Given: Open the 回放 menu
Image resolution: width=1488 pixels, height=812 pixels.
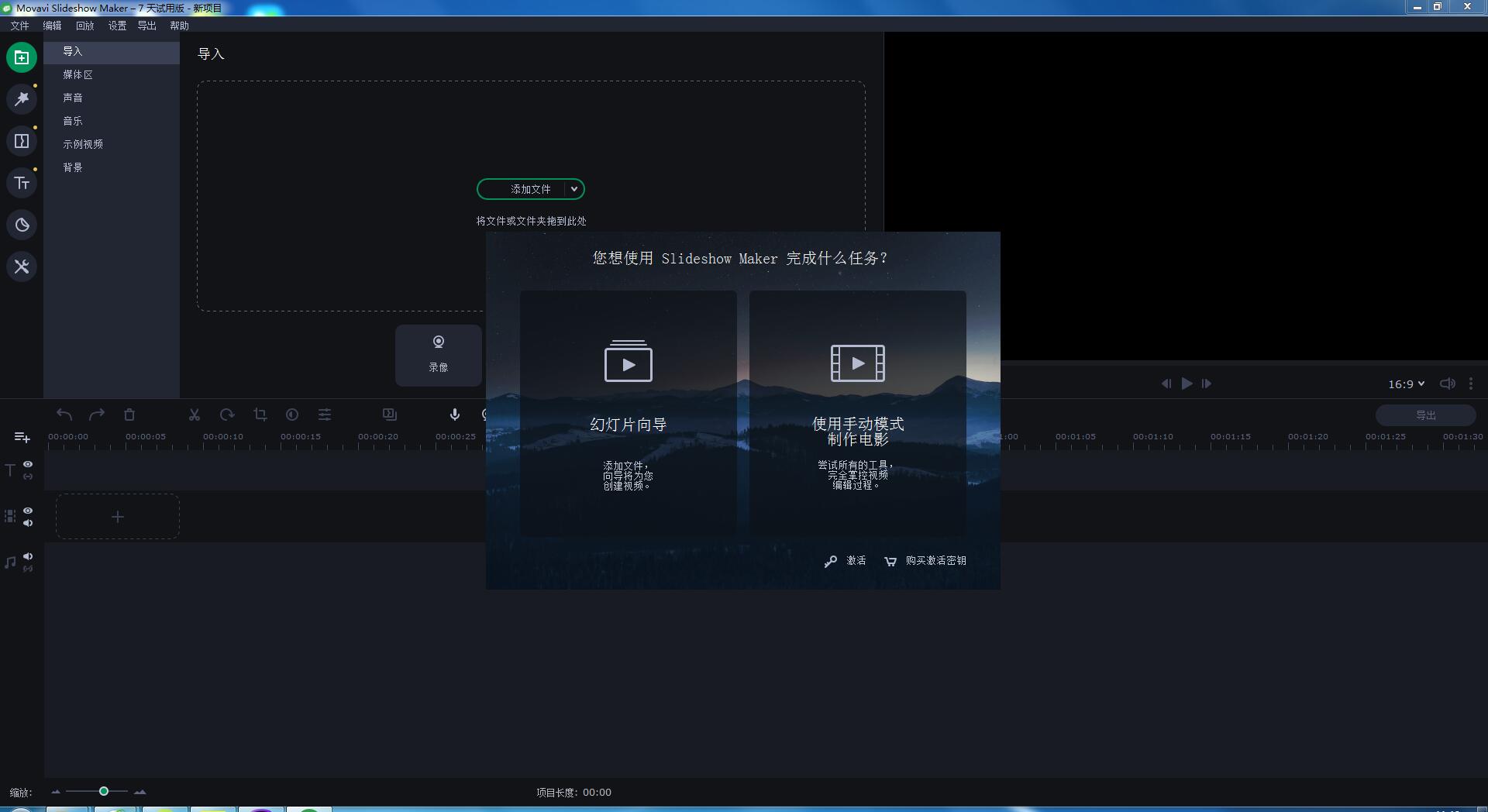Looking at the screenshot, I should [84, 26].
